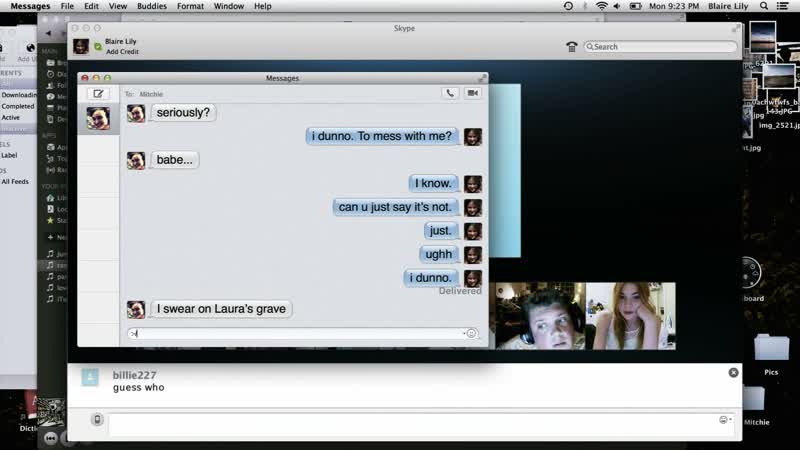Click the 'I swear on Laura's grave' message
The height and width of the screenshot is (450, 800).
tap(221, 309)
